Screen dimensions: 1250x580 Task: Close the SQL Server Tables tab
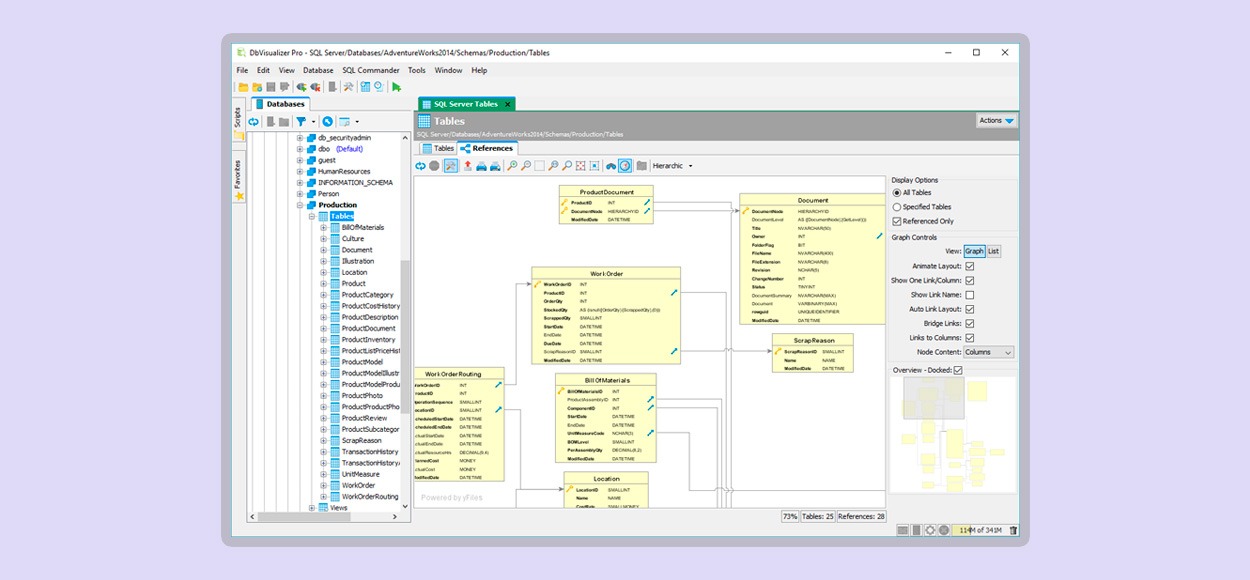pos(508,104)
